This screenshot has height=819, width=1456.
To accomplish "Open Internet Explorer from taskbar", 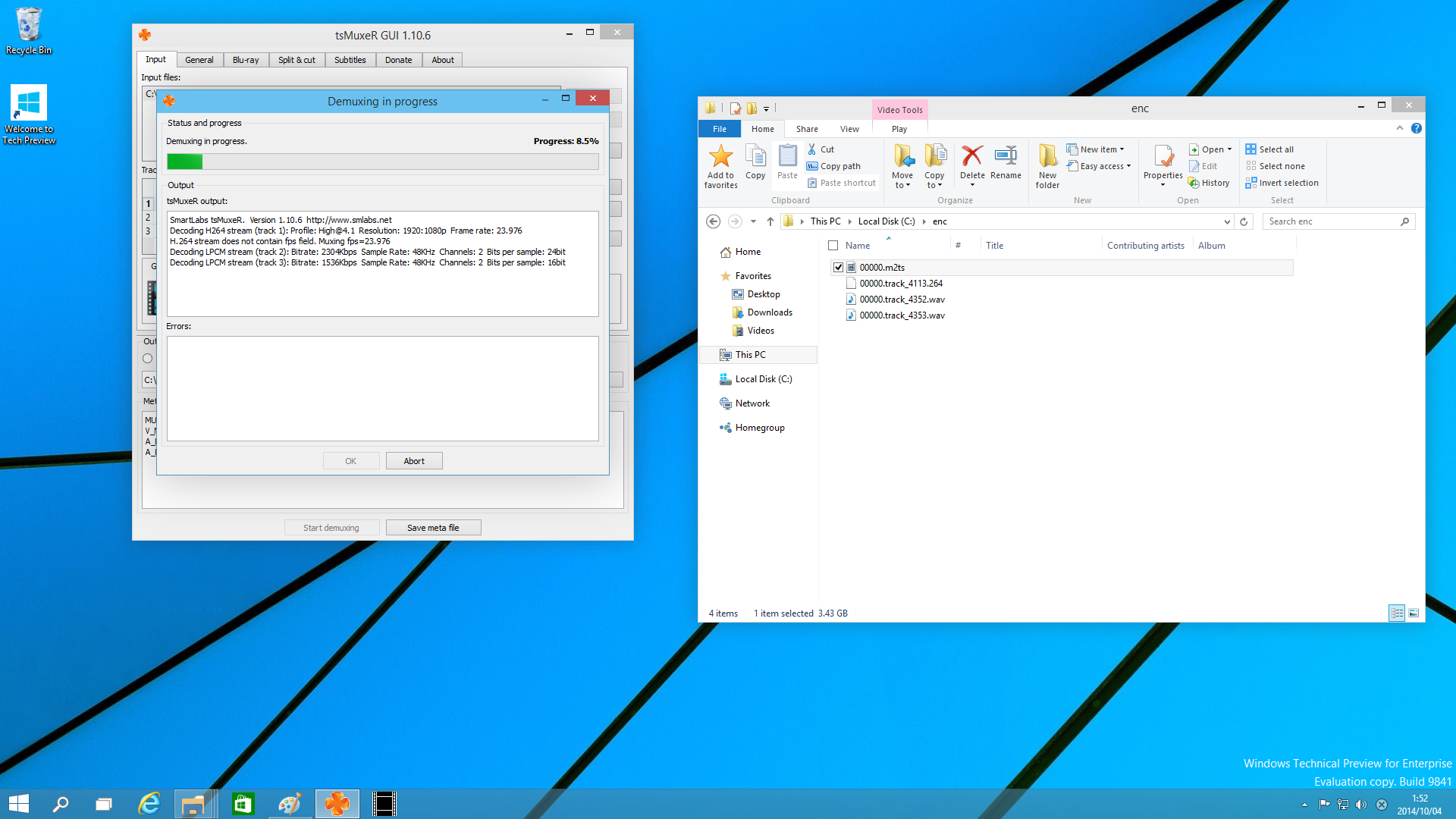I will pos(149,804).
